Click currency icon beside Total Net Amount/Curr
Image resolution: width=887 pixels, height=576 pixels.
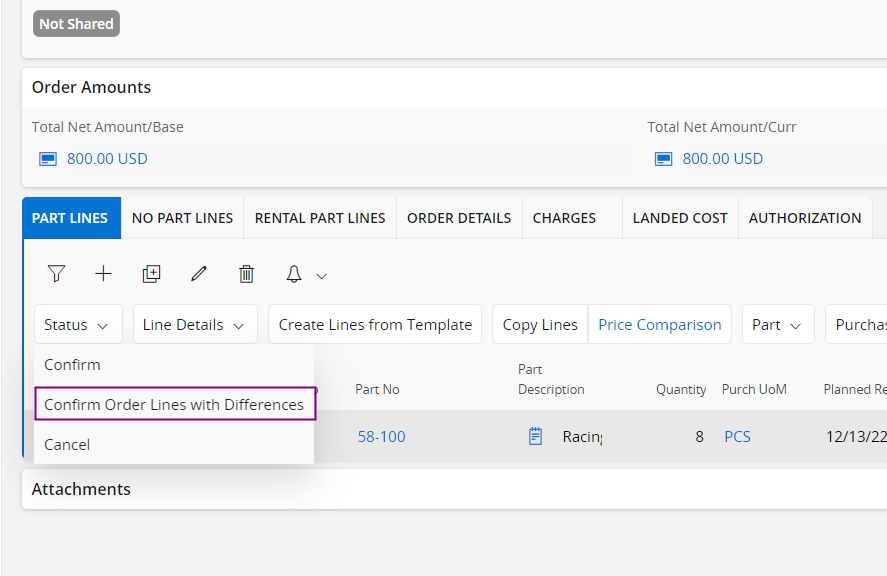click(663, 159)
